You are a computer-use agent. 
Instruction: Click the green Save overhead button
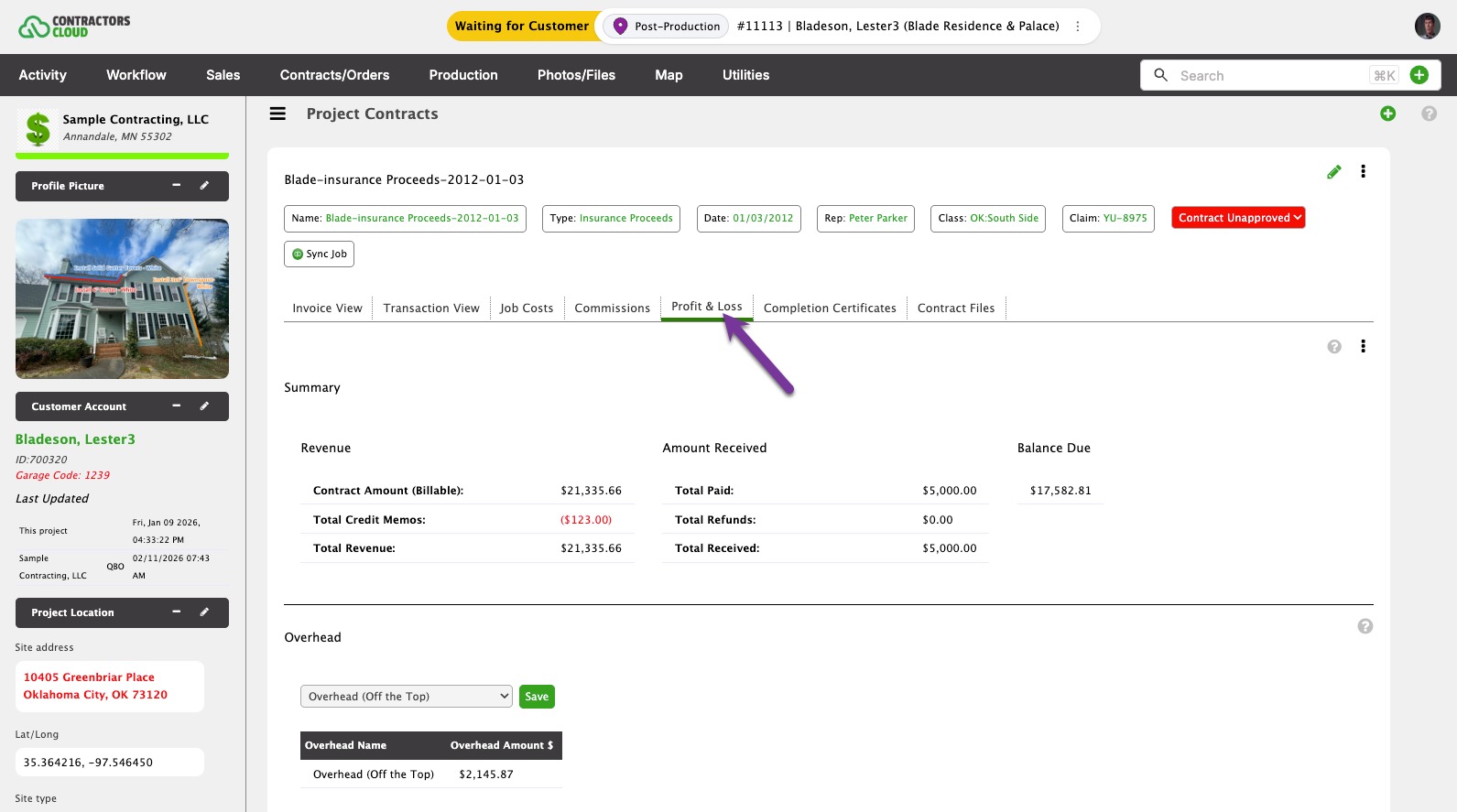[537, 697]
